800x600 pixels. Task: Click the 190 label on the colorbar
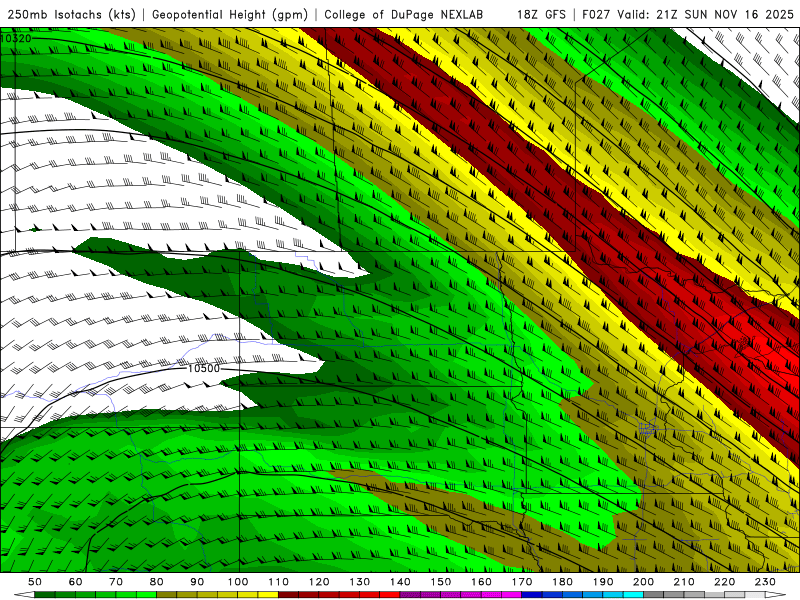[x=603, y=582]
